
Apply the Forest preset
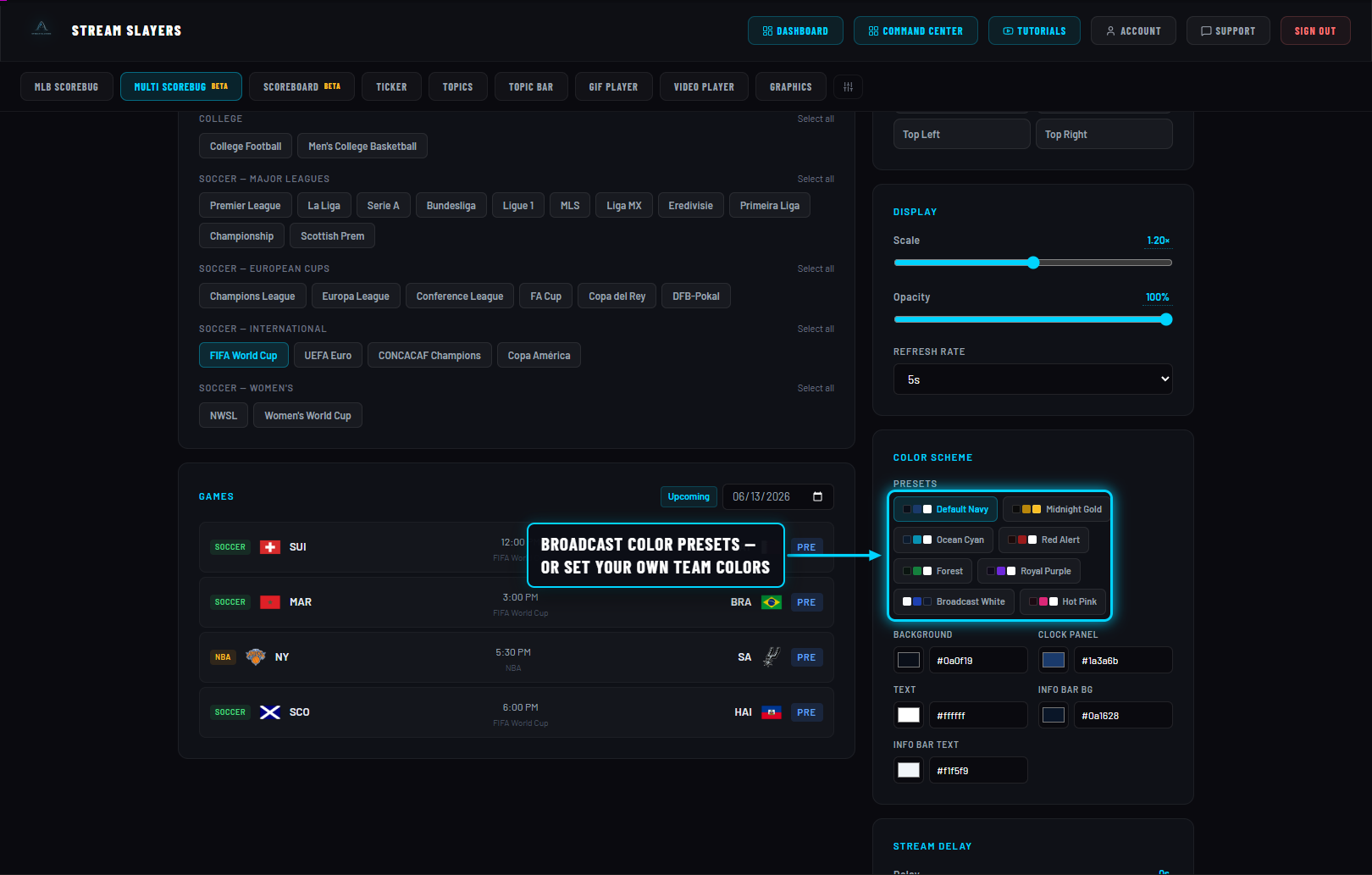coord(932,571)
